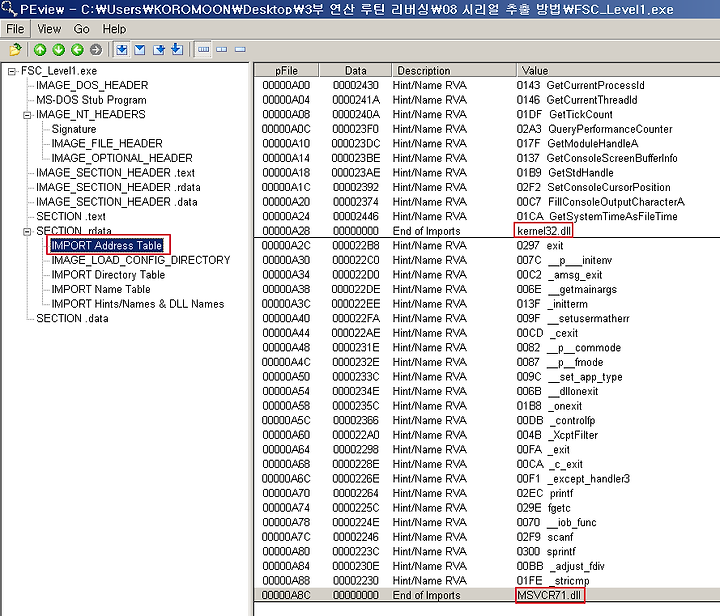720x616 pixels.
Task: Select IMAGE_FILE_HEADER in the tree
Action: (x=107, y=144)
